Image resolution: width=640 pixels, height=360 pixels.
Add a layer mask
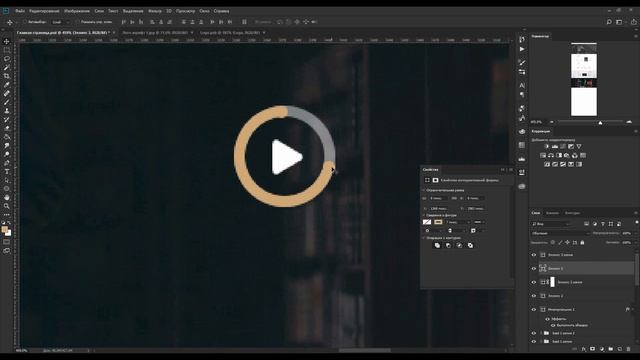[593, 349]
